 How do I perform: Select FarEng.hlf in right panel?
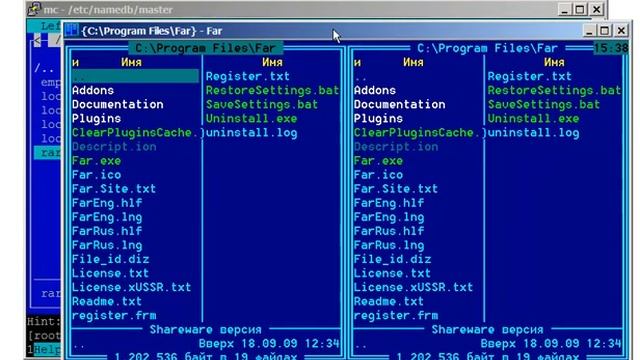[x=389, y=203]
